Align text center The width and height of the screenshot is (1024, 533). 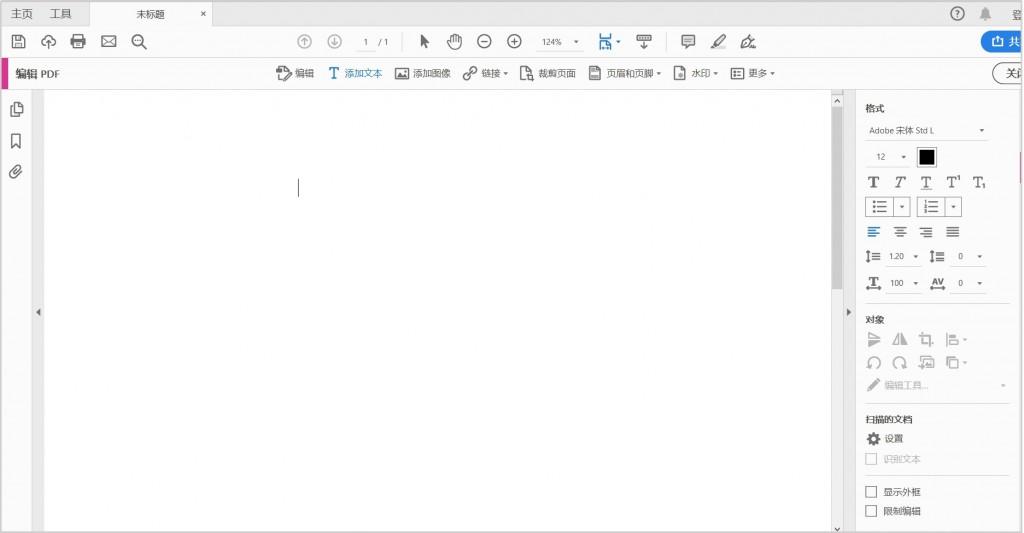point(900,232)
